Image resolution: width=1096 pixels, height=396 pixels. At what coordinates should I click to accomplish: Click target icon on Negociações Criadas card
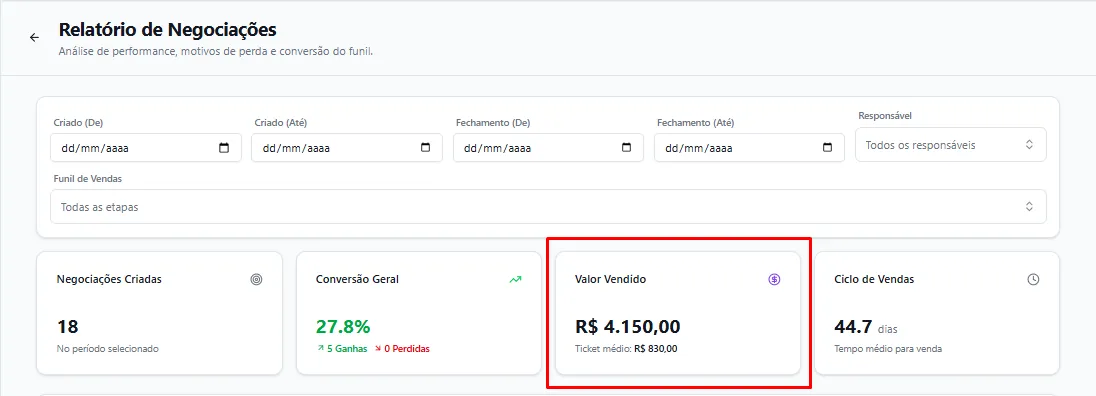pyautogui.click(x=257, y=279)
